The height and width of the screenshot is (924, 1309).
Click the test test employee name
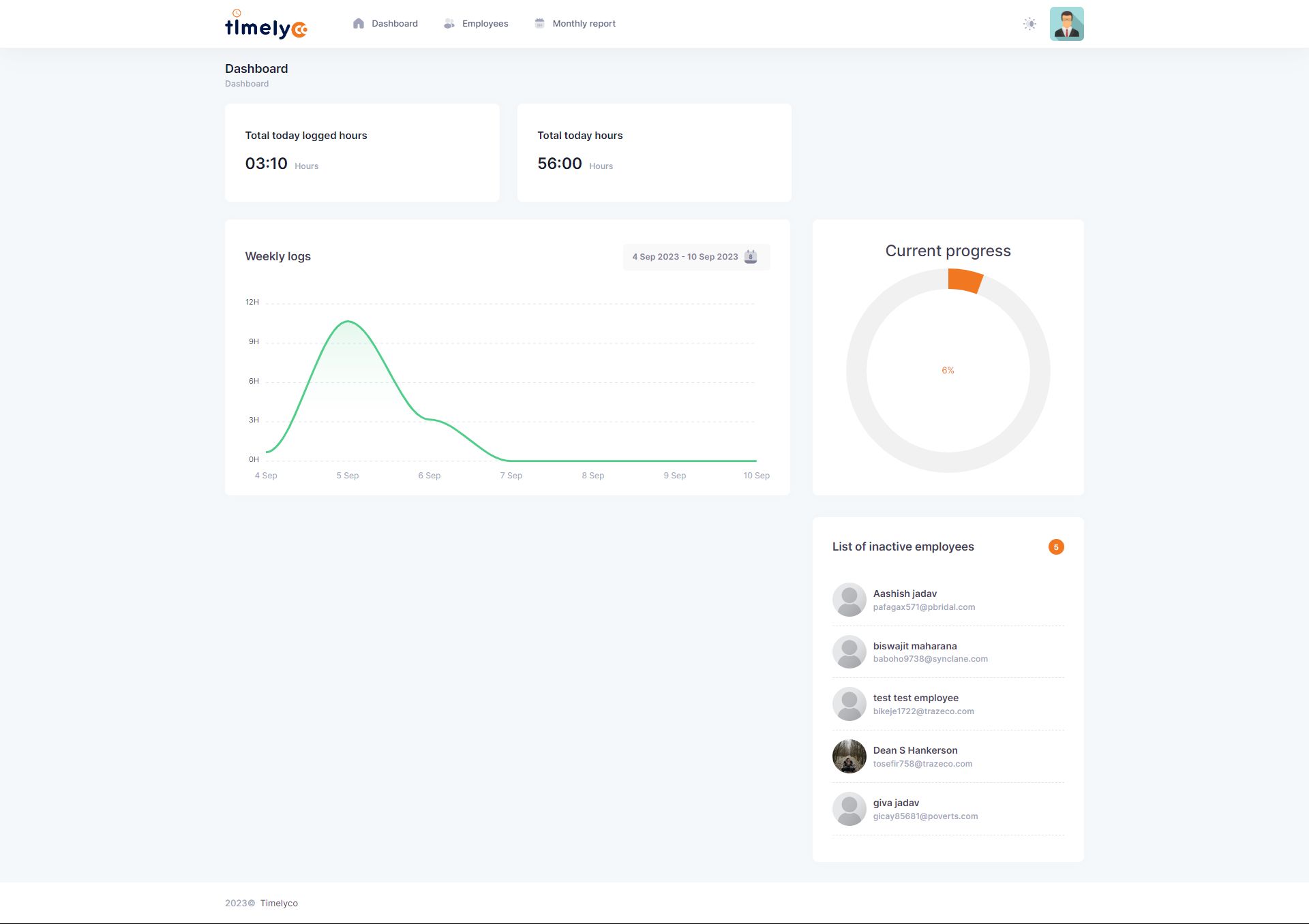click(916, 698)
